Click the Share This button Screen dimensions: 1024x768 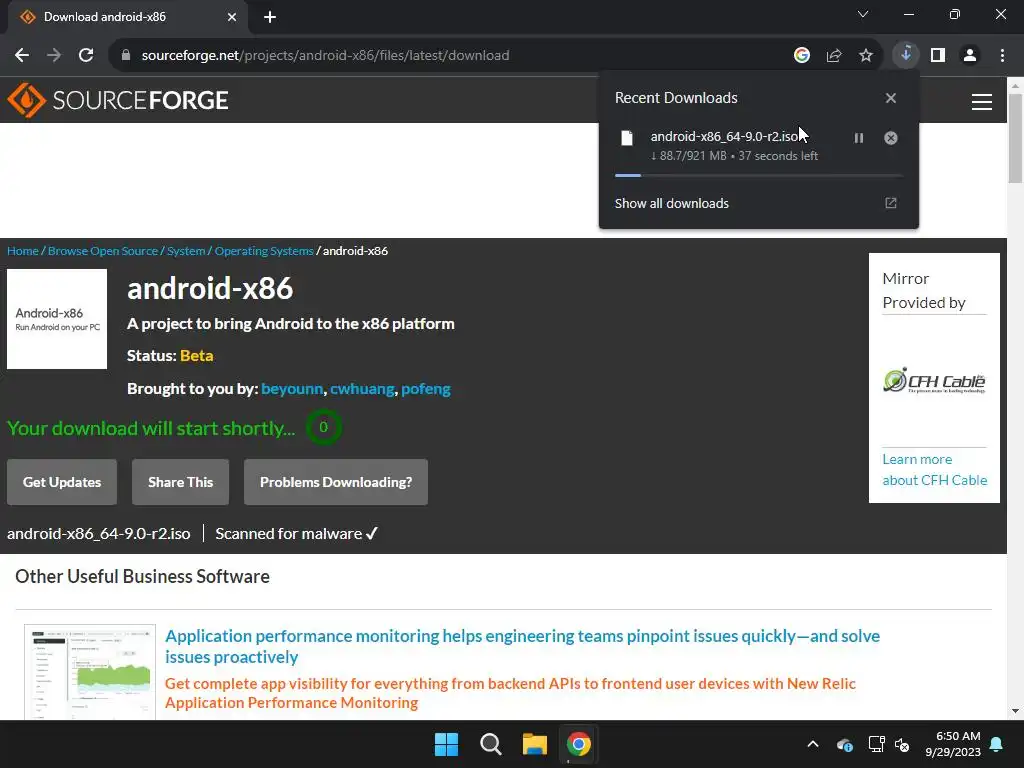tap(180, 482)
